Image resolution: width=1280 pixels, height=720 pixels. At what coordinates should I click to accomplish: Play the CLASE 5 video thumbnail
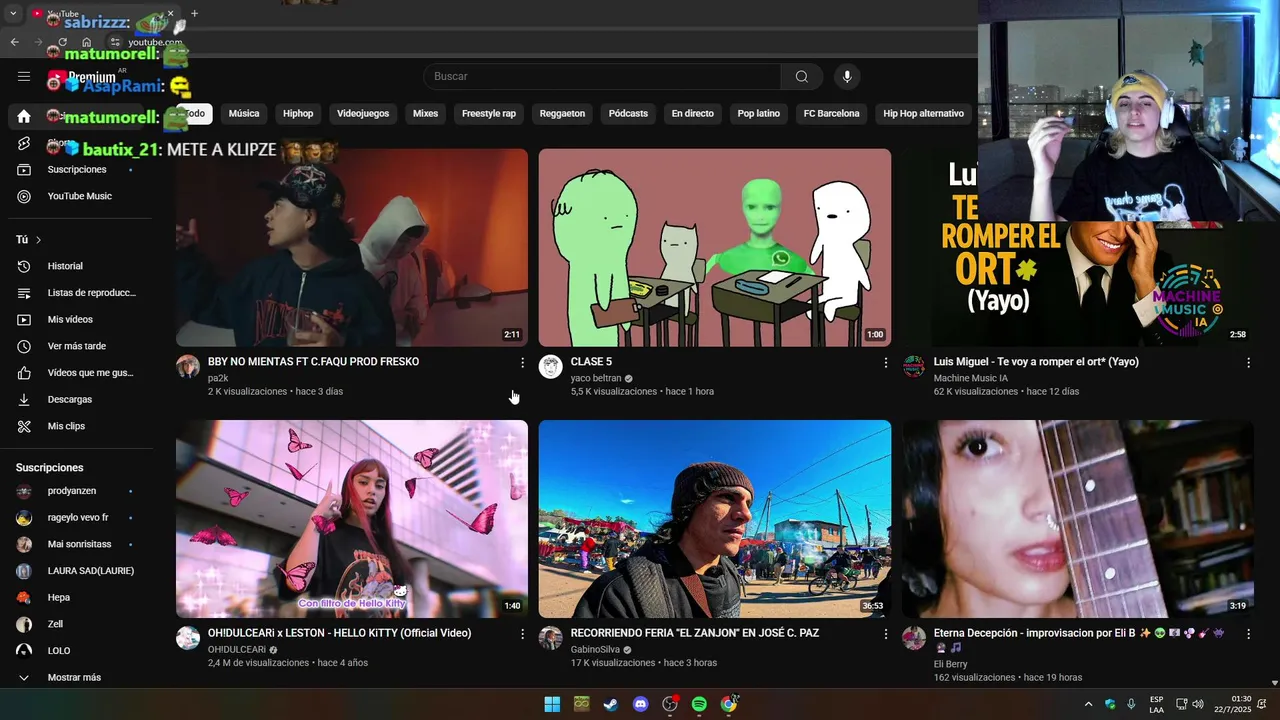pos(715,248)
